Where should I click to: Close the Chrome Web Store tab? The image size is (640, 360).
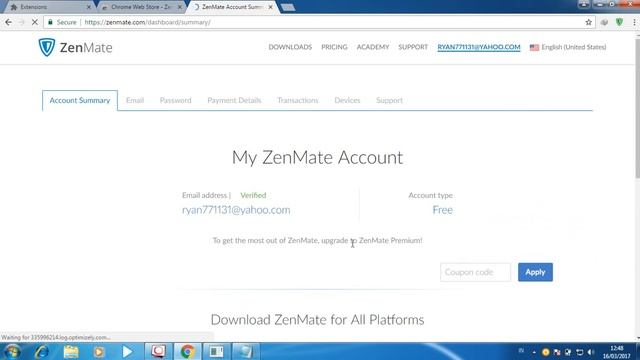[180, 7]
